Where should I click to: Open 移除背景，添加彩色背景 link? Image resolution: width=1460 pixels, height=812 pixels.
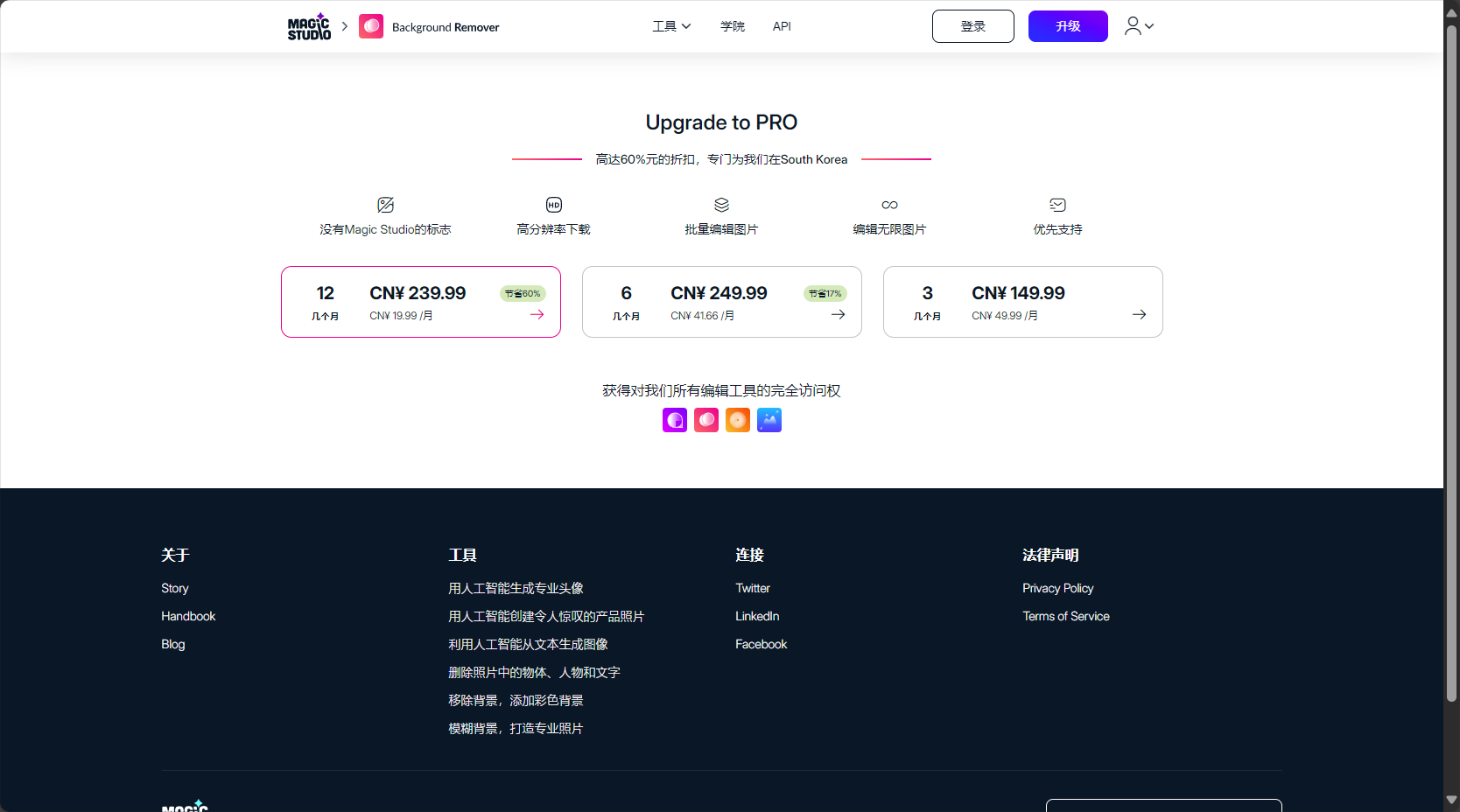[x=516, y=700]
